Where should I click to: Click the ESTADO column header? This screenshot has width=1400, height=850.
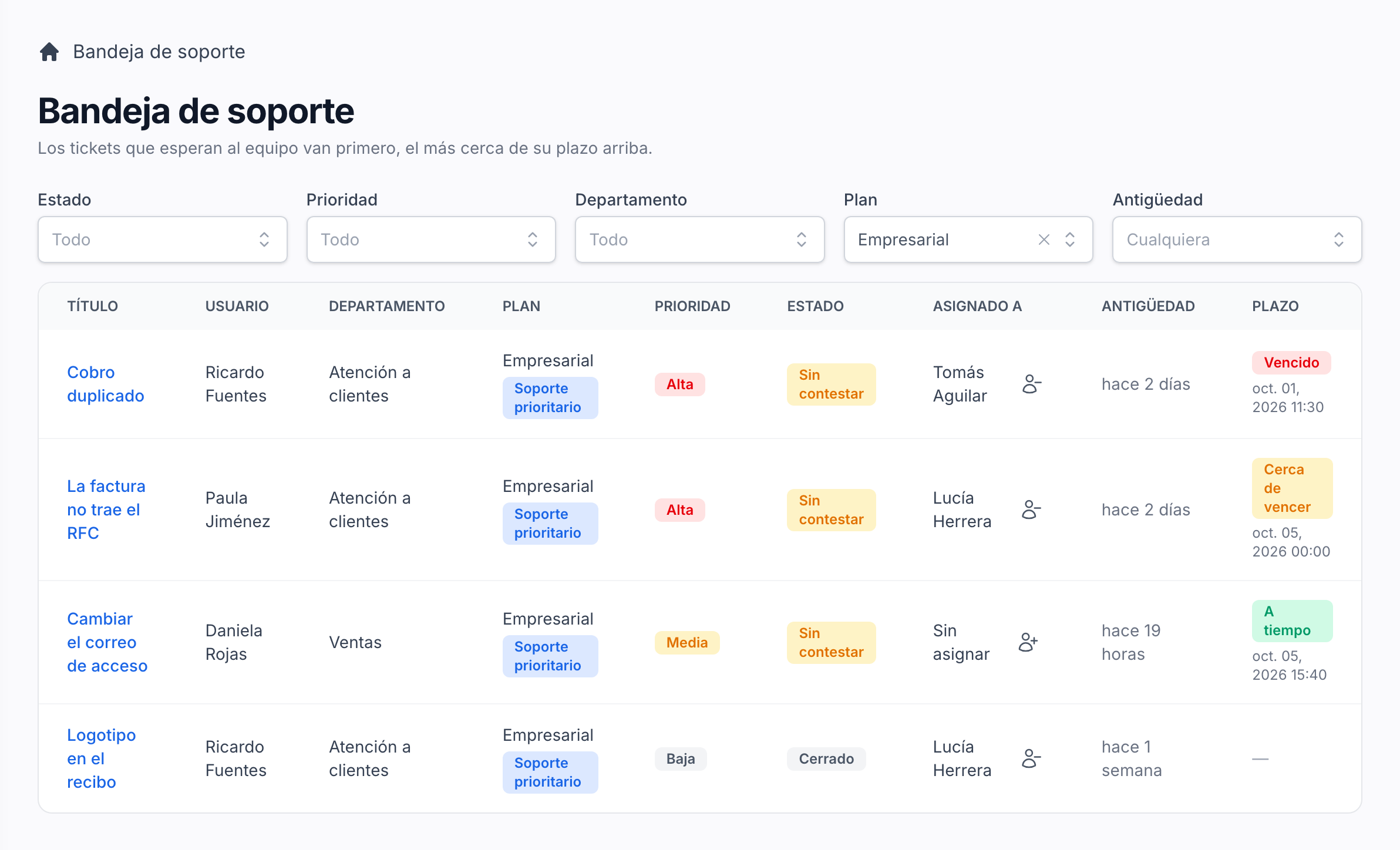coord(815,306)
